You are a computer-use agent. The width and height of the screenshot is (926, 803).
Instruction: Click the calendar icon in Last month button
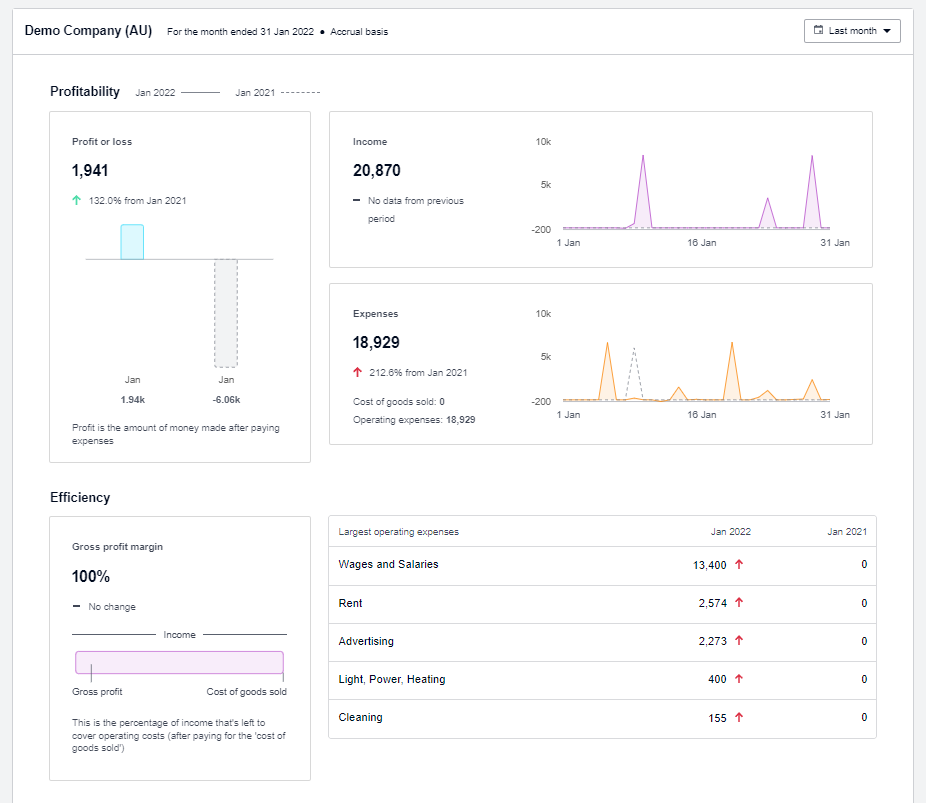[818, 30]
